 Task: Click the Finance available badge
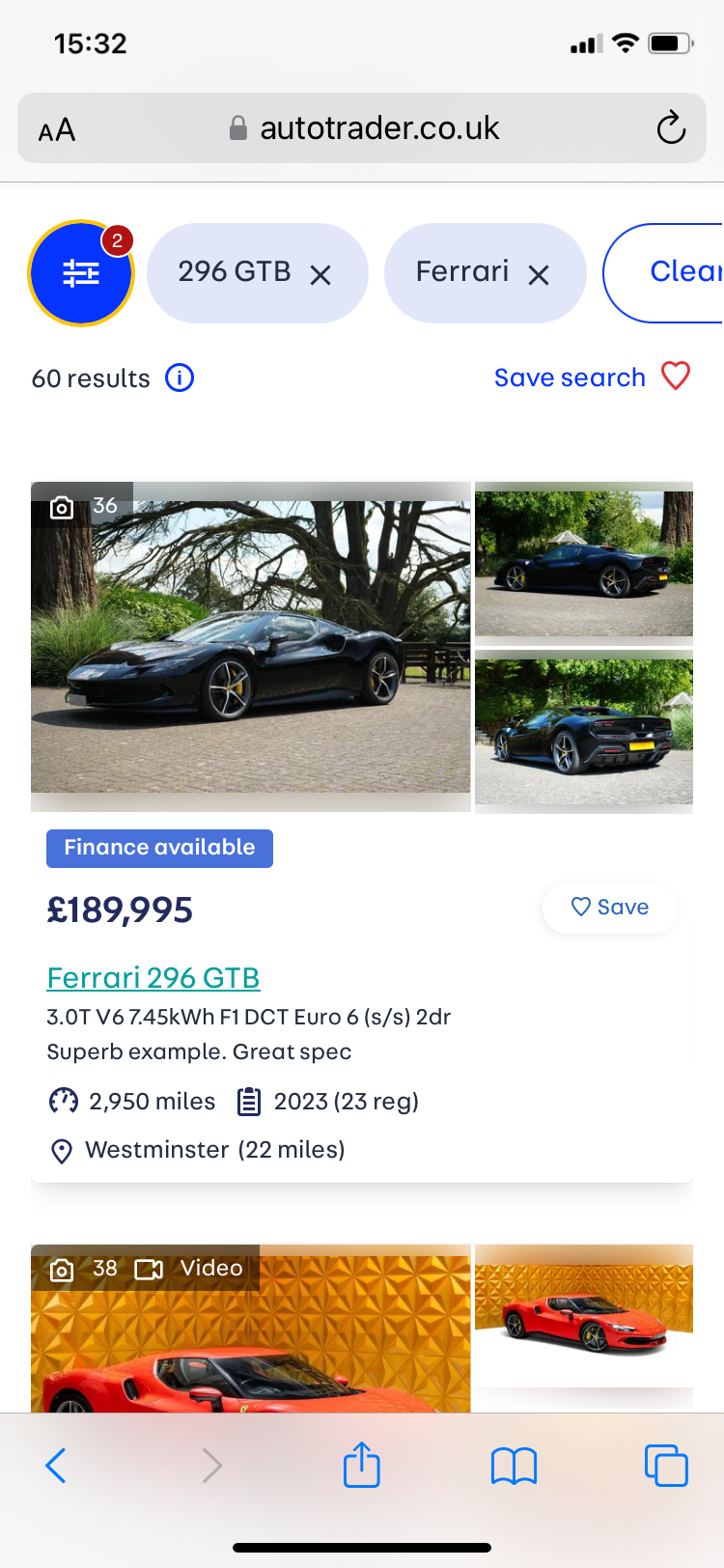pyautogui.click(x=159, y=848)
